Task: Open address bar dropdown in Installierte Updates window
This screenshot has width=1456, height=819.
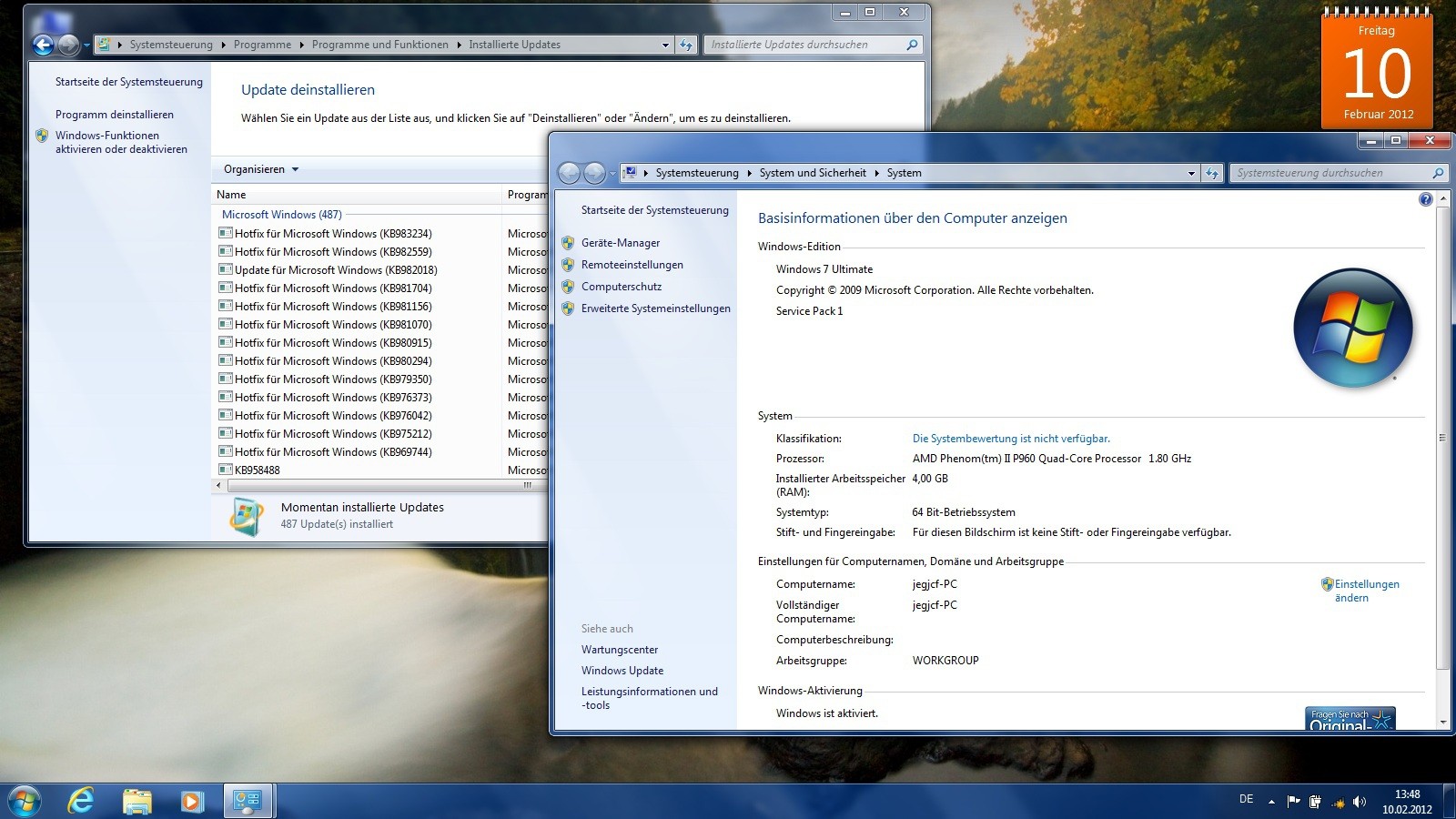Action: (665, 45)
